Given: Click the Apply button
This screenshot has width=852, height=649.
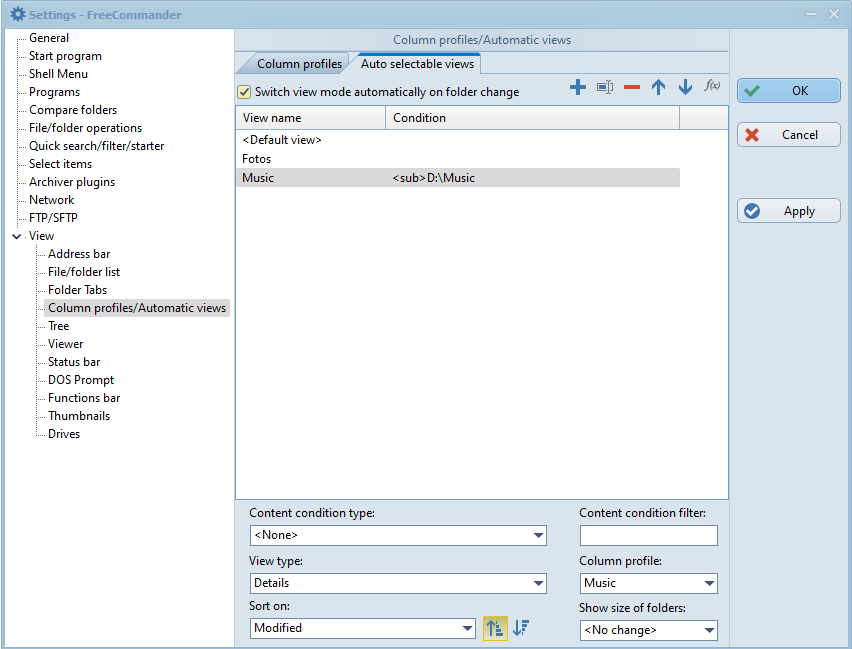Looking at the screenshot, I should pyautogui.click(x=788, y=211).
